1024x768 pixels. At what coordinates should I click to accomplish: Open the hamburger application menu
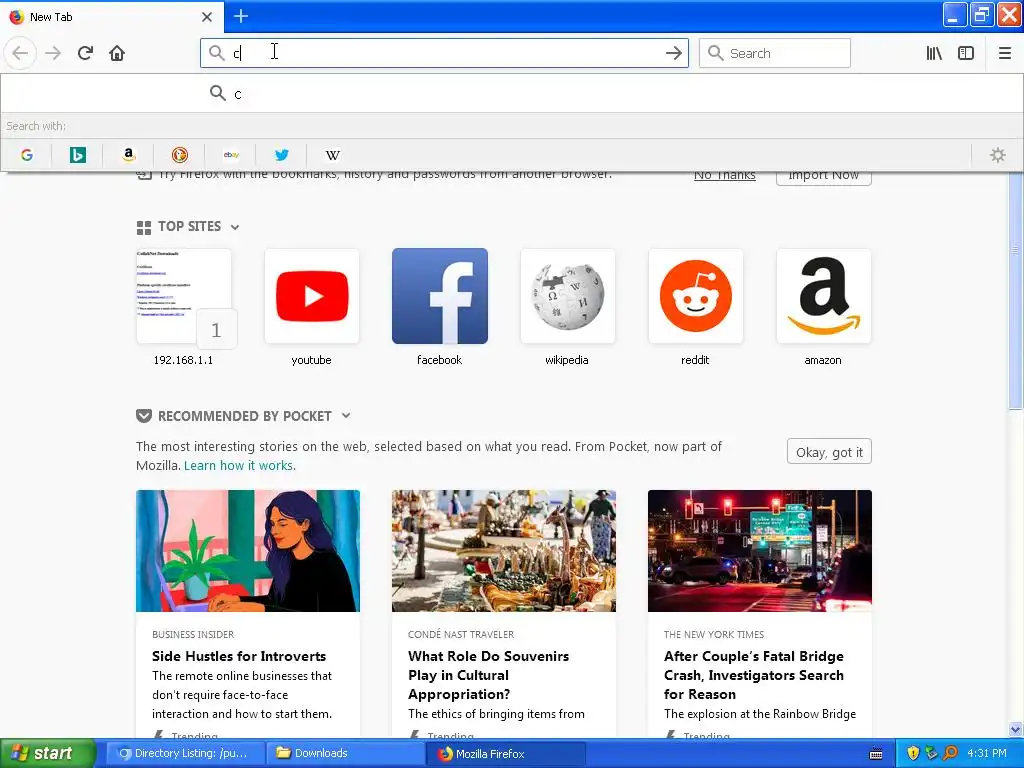1005,53
